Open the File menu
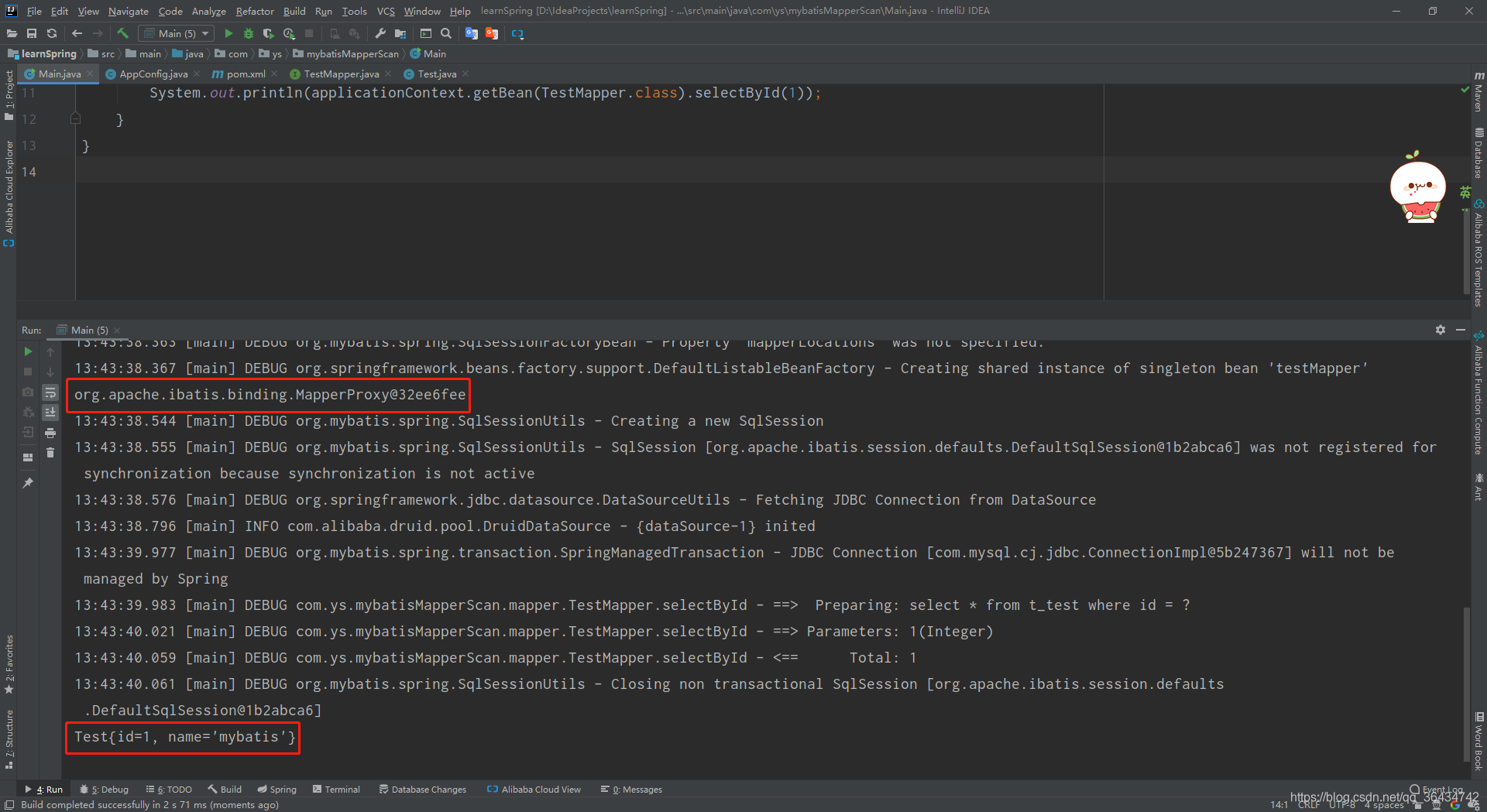1487x812 pixels. click(34, 11)
